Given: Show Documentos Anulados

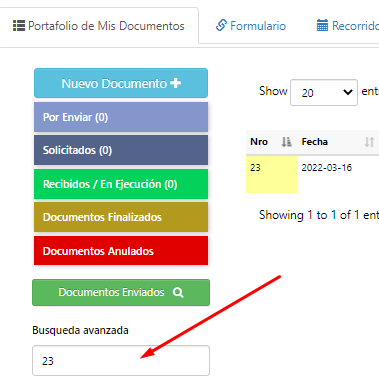Looking at the screenshot, I should [121, 251].
